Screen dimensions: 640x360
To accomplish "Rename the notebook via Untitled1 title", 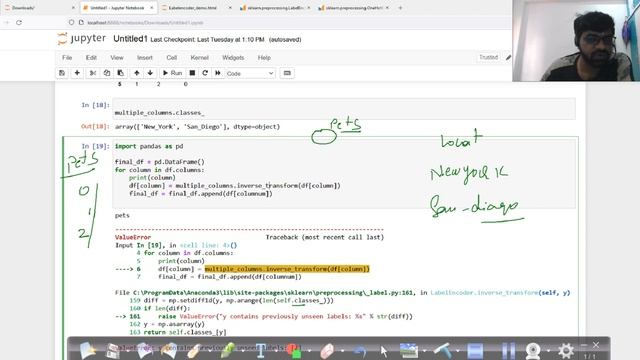I will tap(130, 39).
